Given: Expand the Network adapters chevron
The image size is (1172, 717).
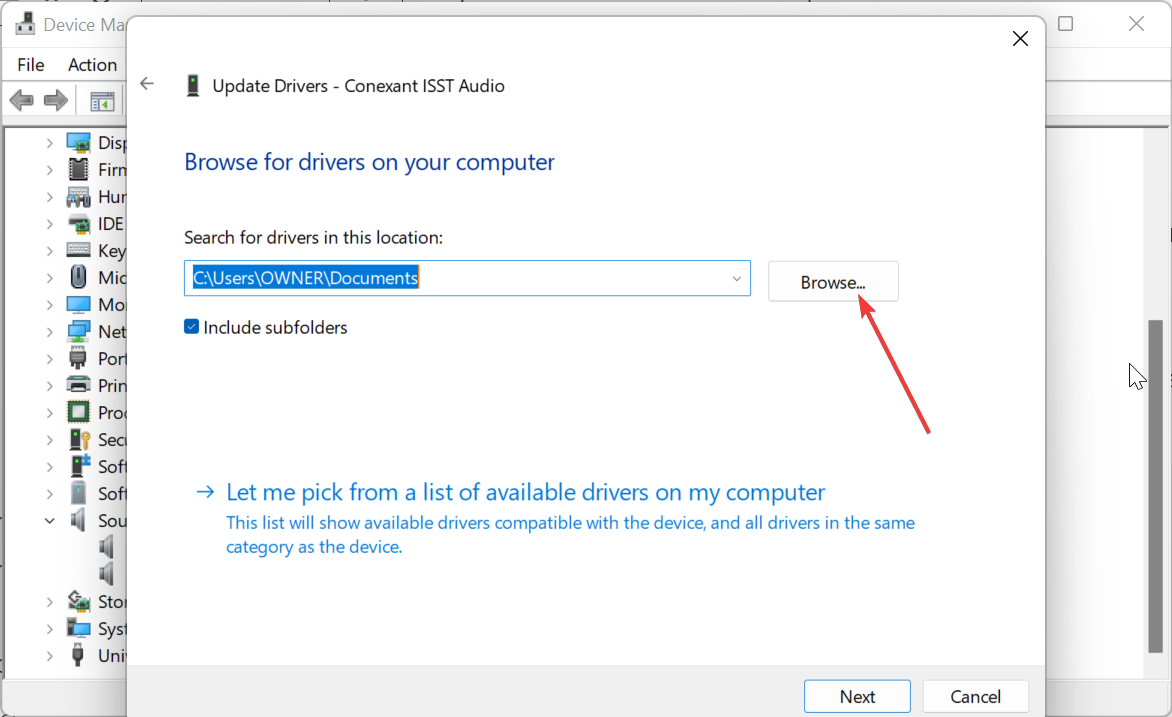Looking at the screenshot, I should click(x=49, y=331).
